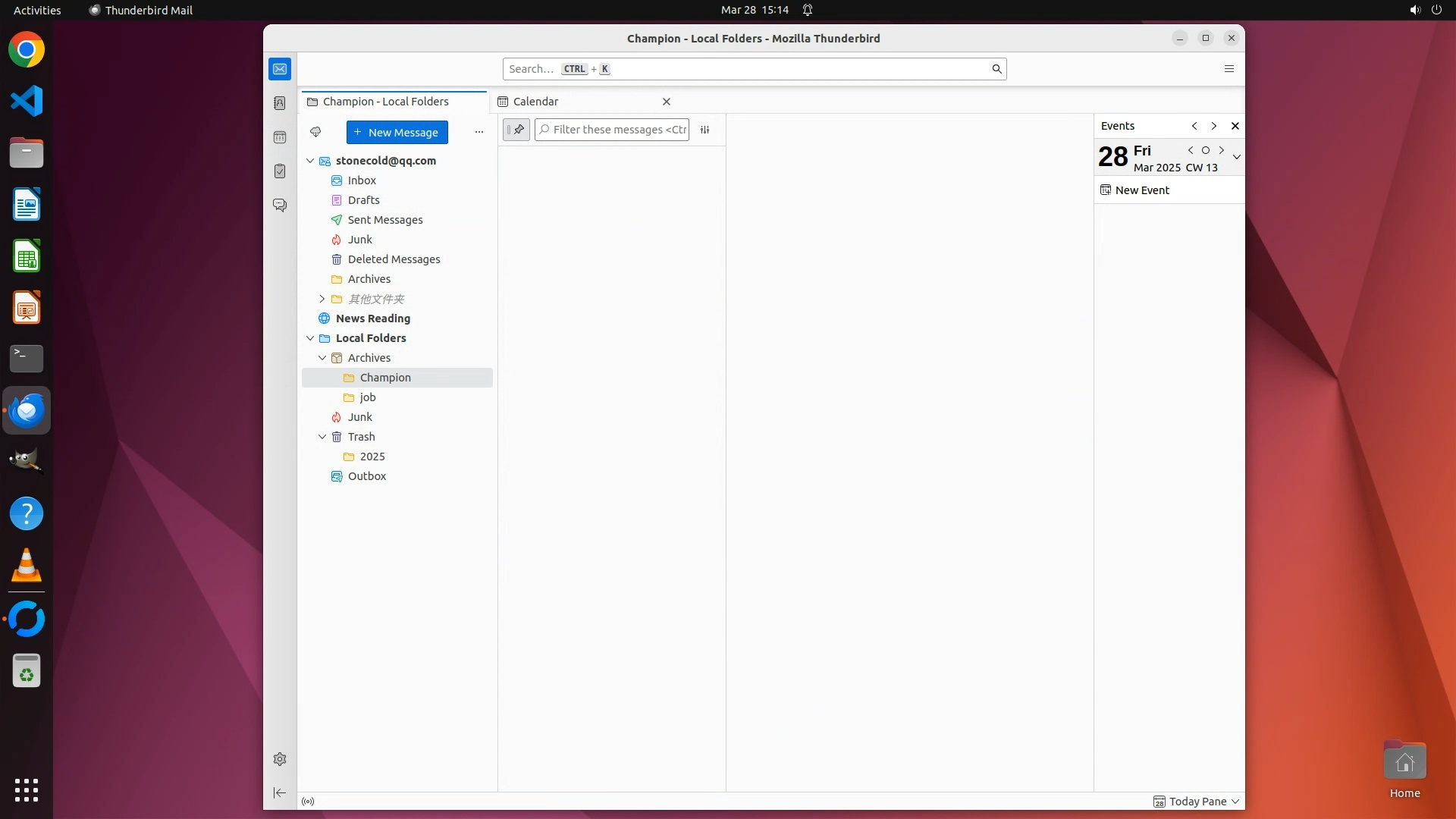The image size is (1456, 819).
Task: Collapse the Local Folders tree
Action: point(310,338)
